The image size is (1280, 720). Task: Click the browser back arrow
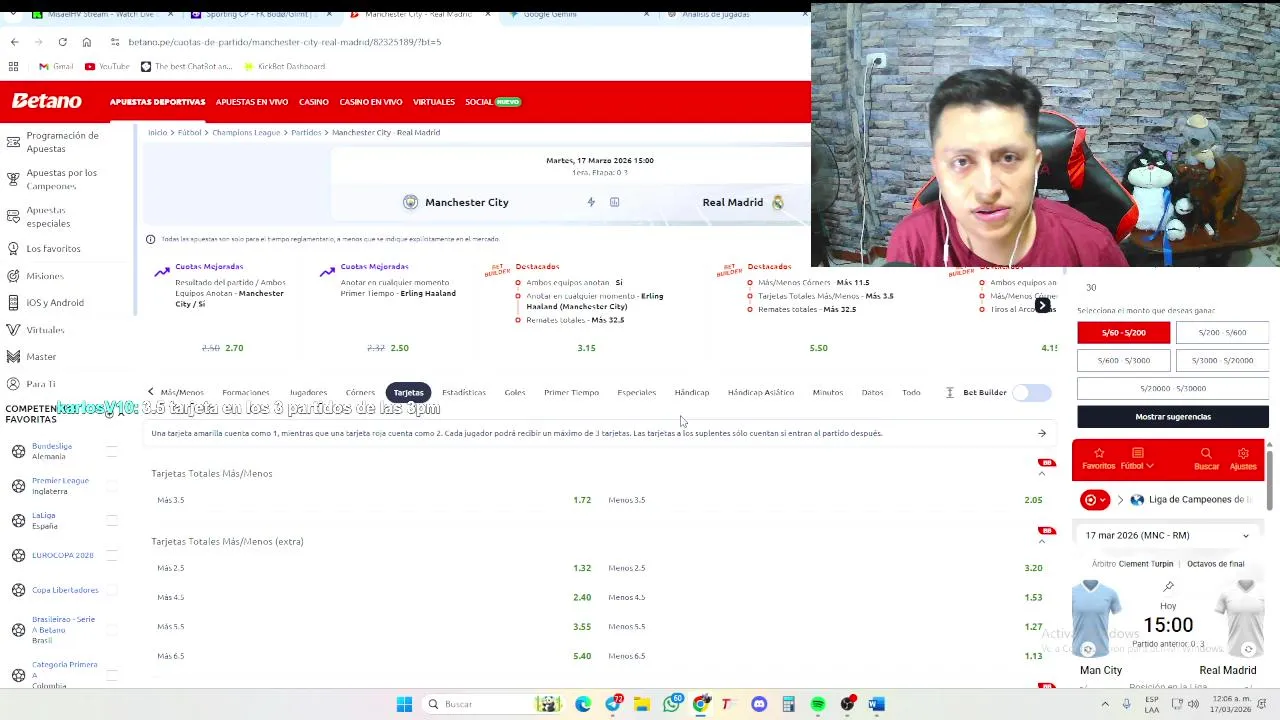coord(14,42)
